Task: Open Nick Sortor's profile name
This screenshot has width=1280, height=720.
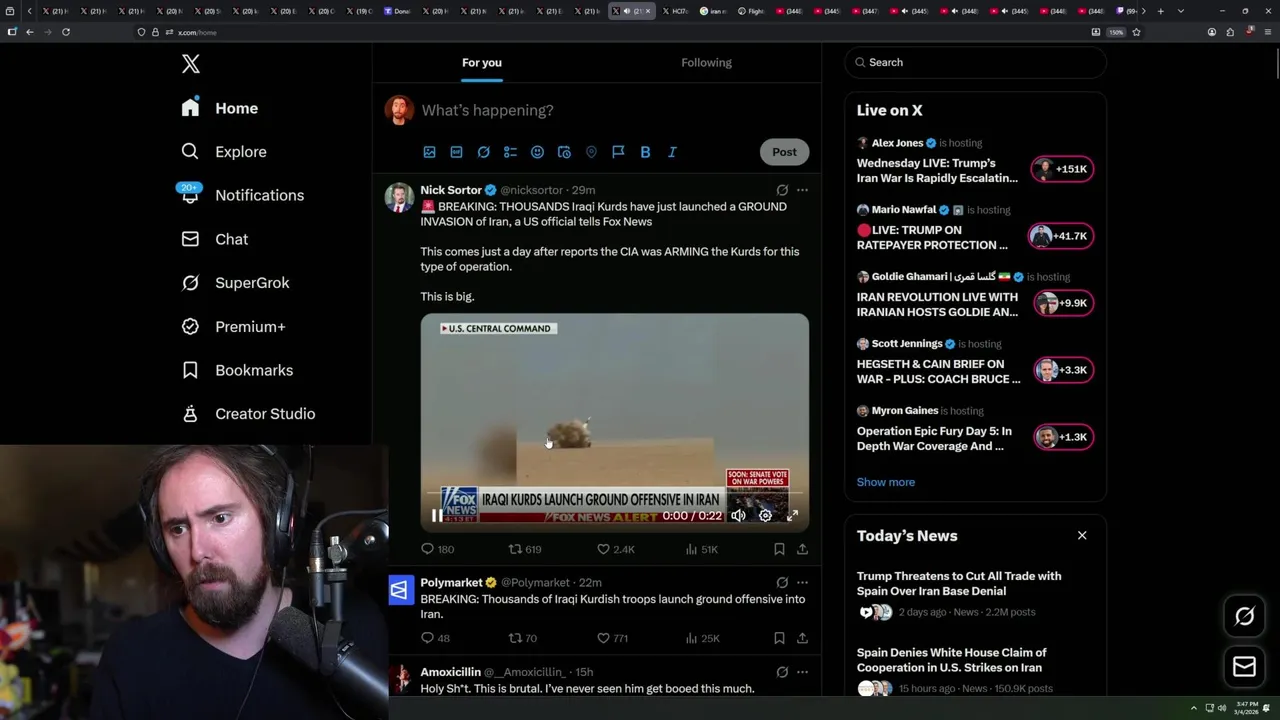Action: 451,190
